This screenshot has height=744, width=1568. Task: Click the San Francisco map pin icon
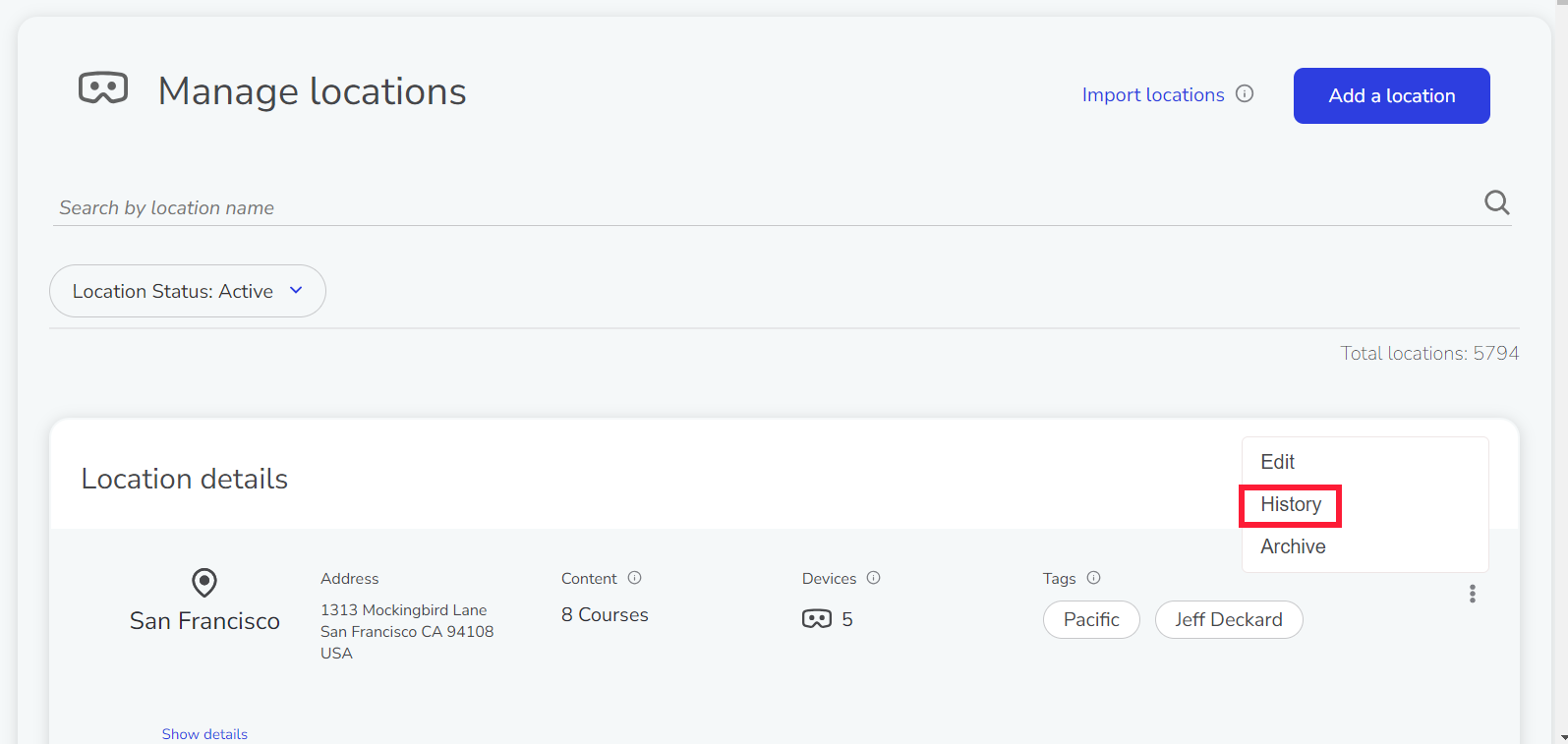click(x=204, y=583)
